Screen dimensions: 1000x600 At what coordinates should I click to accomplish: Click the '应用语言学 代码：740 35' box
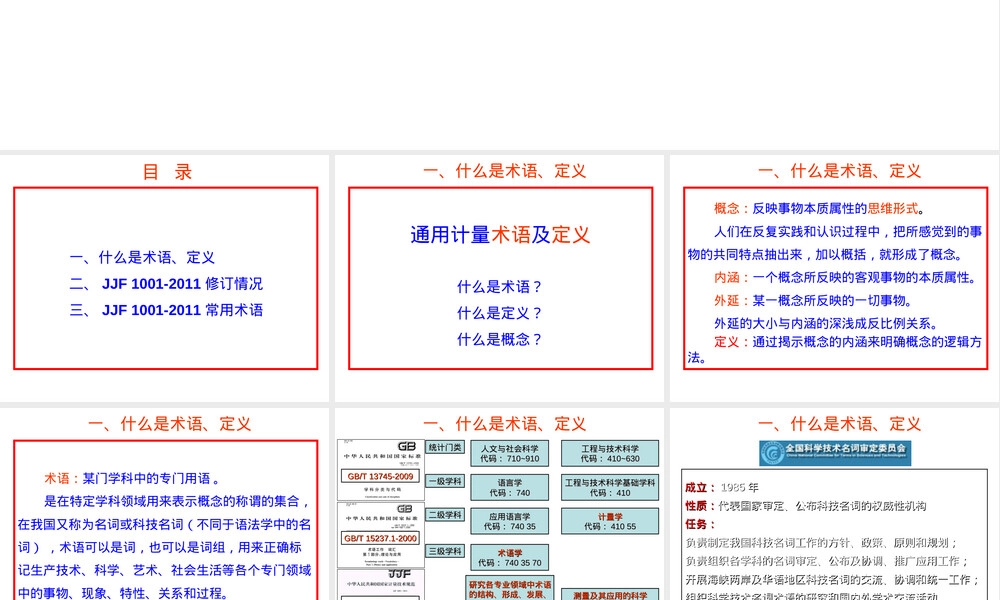(510, 522)
